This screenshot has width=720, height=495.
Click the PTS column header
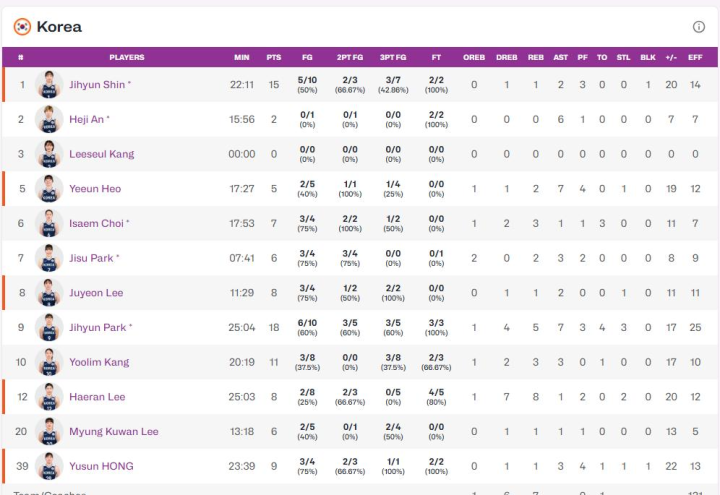274,57
